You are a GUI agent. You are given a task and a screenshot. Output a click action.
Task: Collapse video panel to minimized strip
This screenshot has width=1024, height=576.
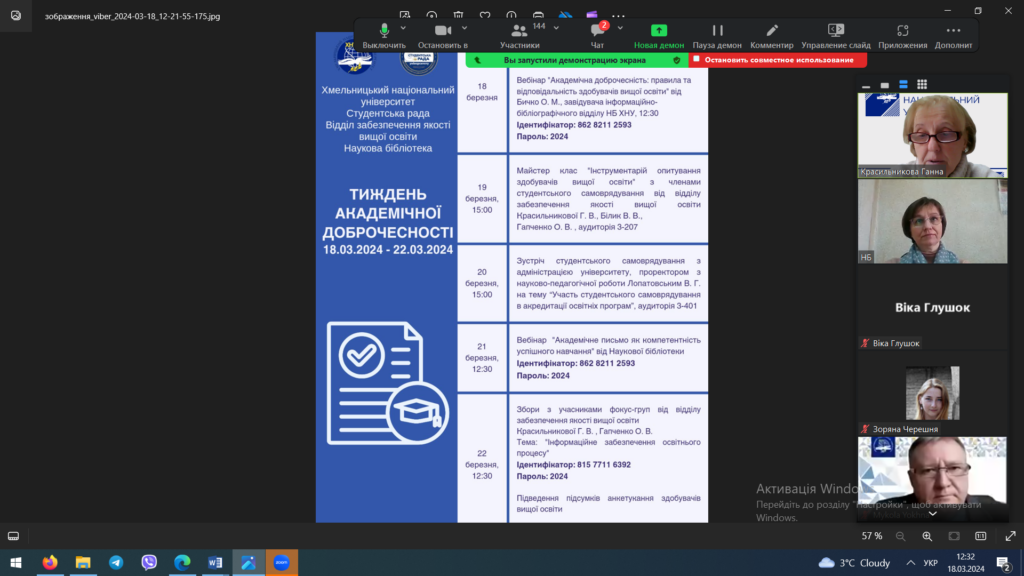tap(866, 85)
